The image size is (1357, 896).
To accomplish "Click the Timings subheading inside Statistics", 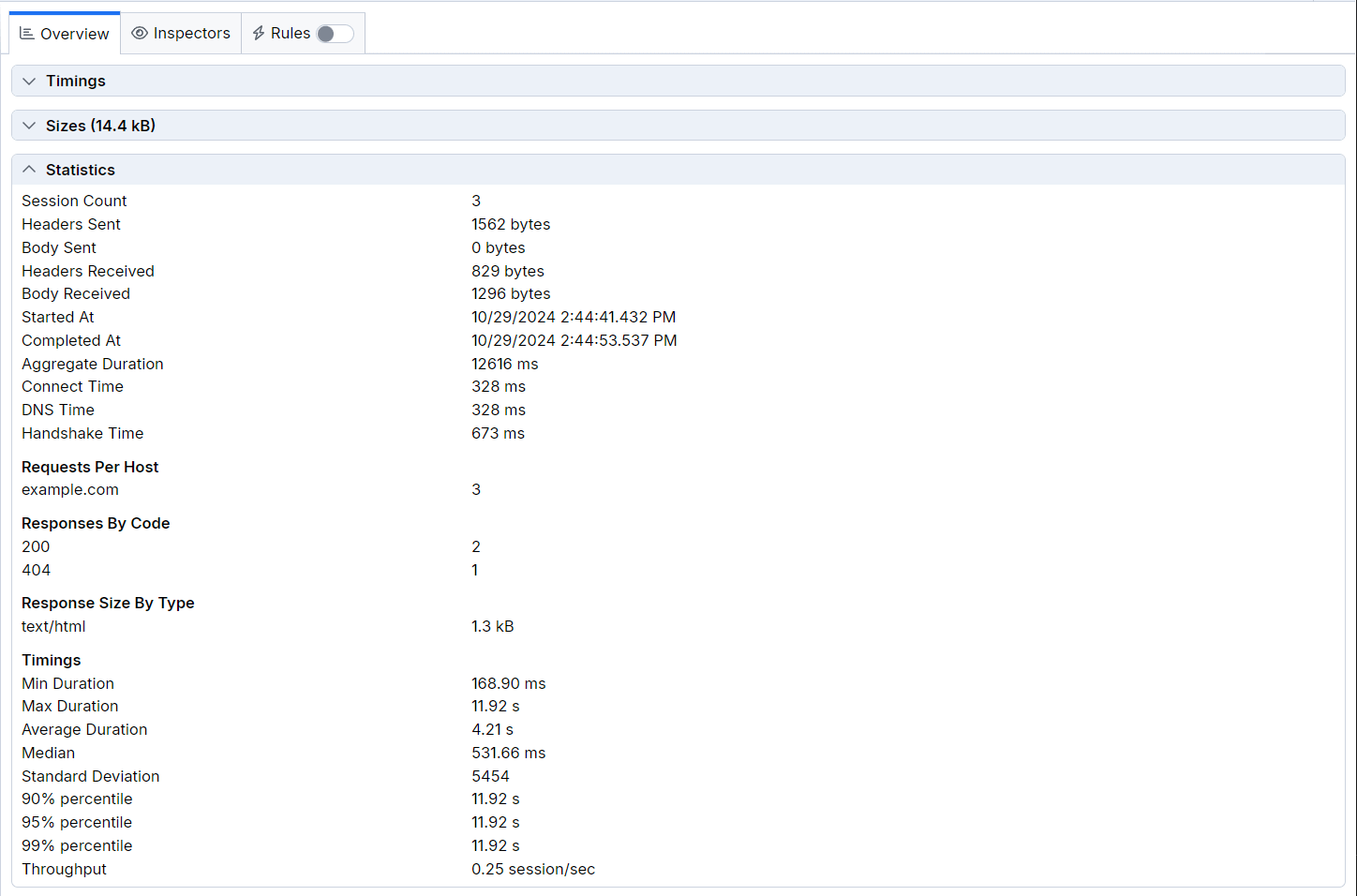I will 52,660.
